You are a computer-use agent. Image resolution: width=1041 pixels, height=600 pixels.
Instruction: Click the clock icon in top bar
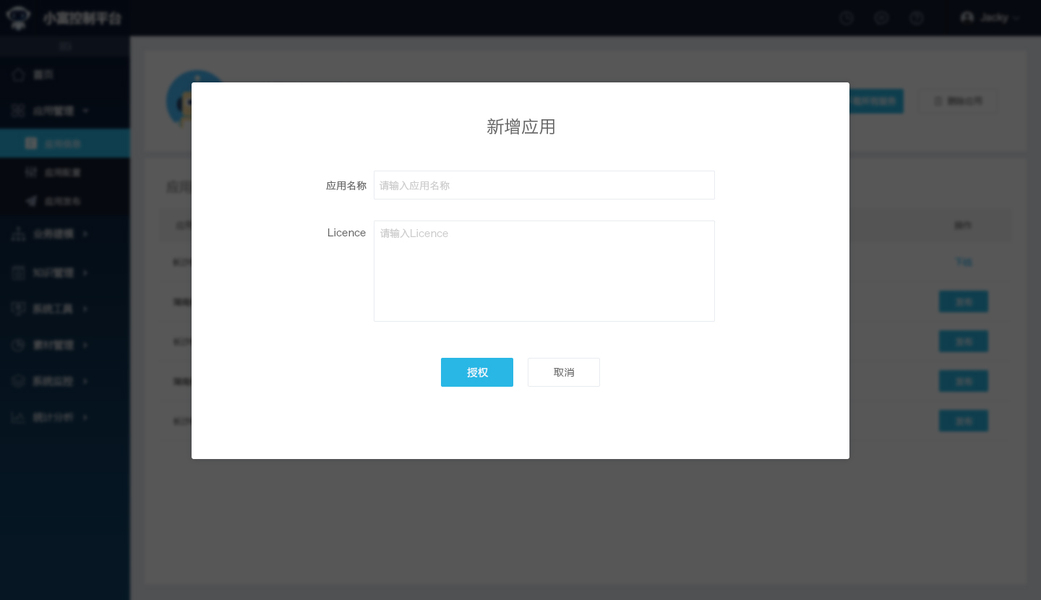pos(846,18)
